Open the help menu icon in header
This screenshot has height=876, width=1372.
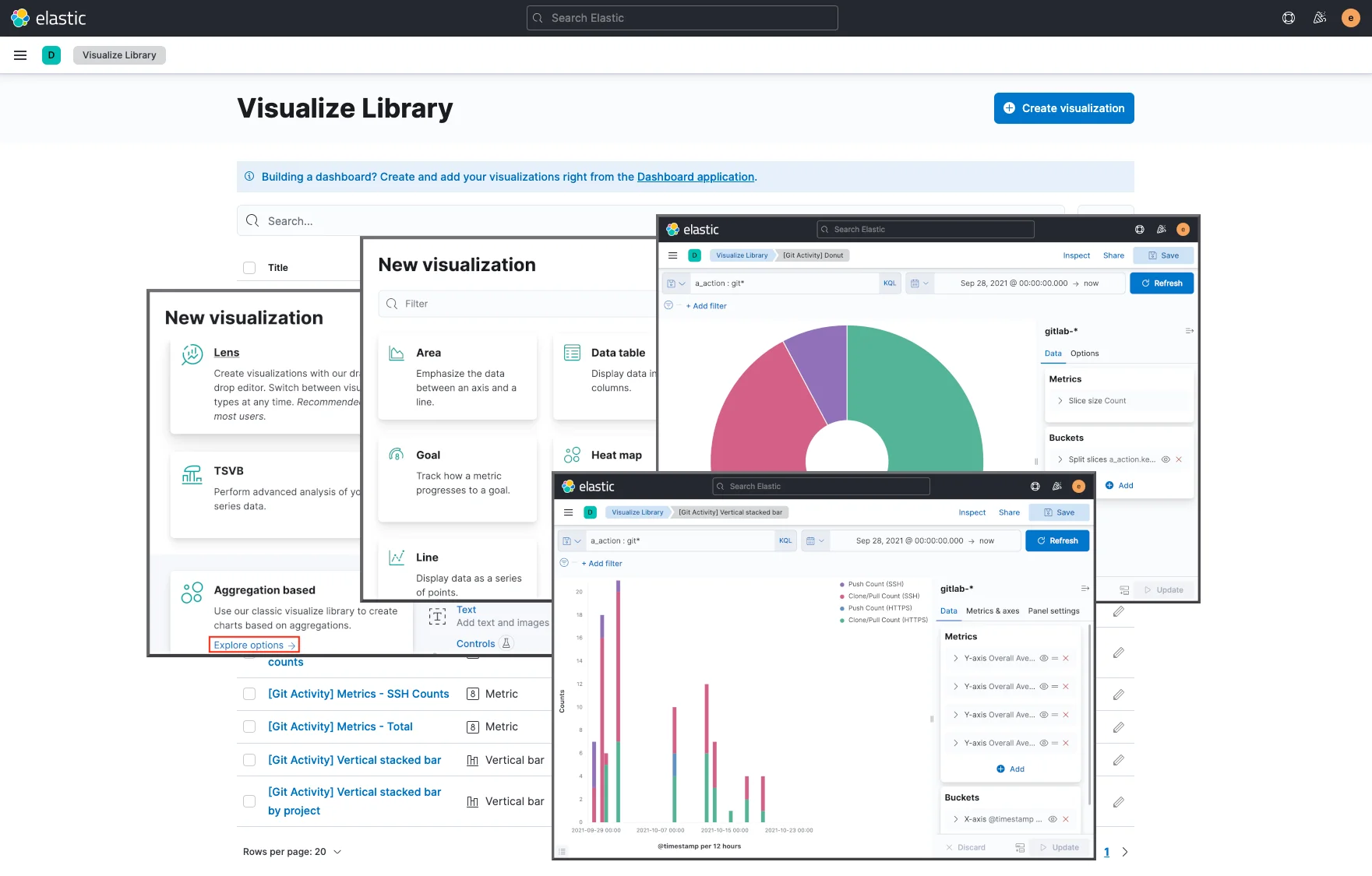pos(1289,18)
